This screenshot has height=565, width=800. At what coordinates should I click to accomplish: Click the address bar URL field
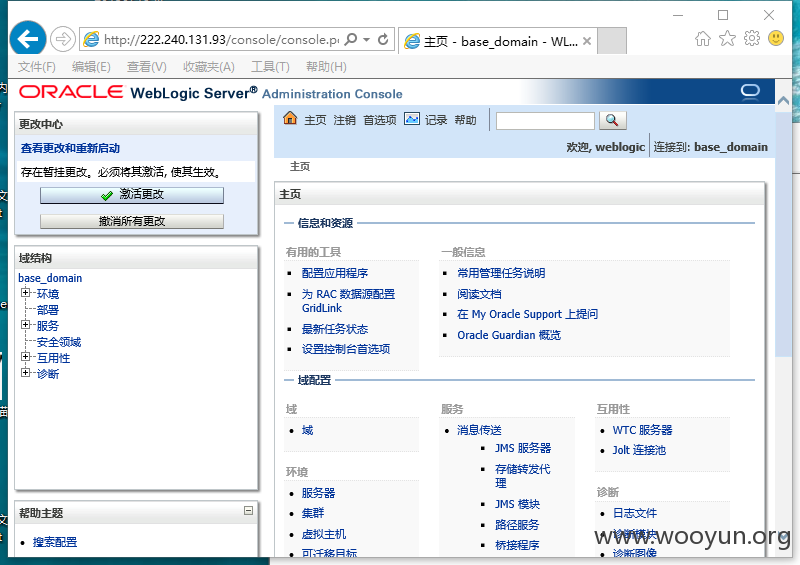click(221, 40)
